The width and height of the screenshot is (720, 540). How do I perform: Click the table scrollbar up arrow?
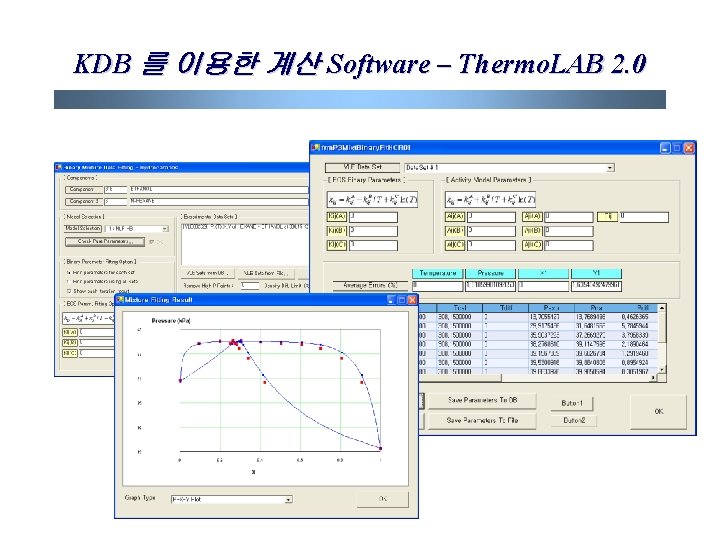[662, 308]
